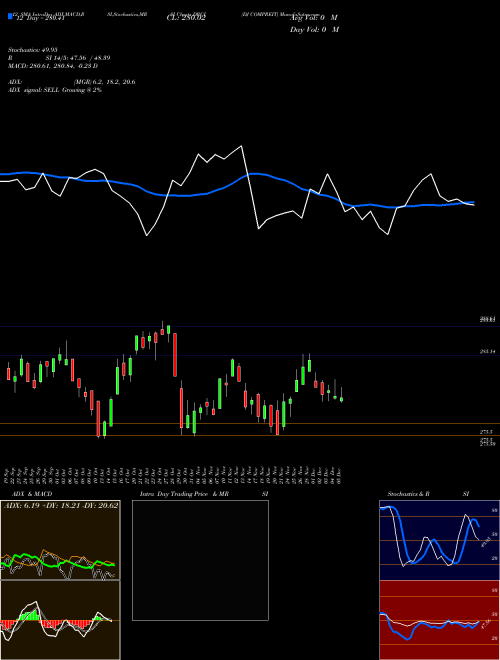Click the 'Stochastics: 49.93' reading
The width and height of the screenshot is (500, 660).
tap(32, 50)
